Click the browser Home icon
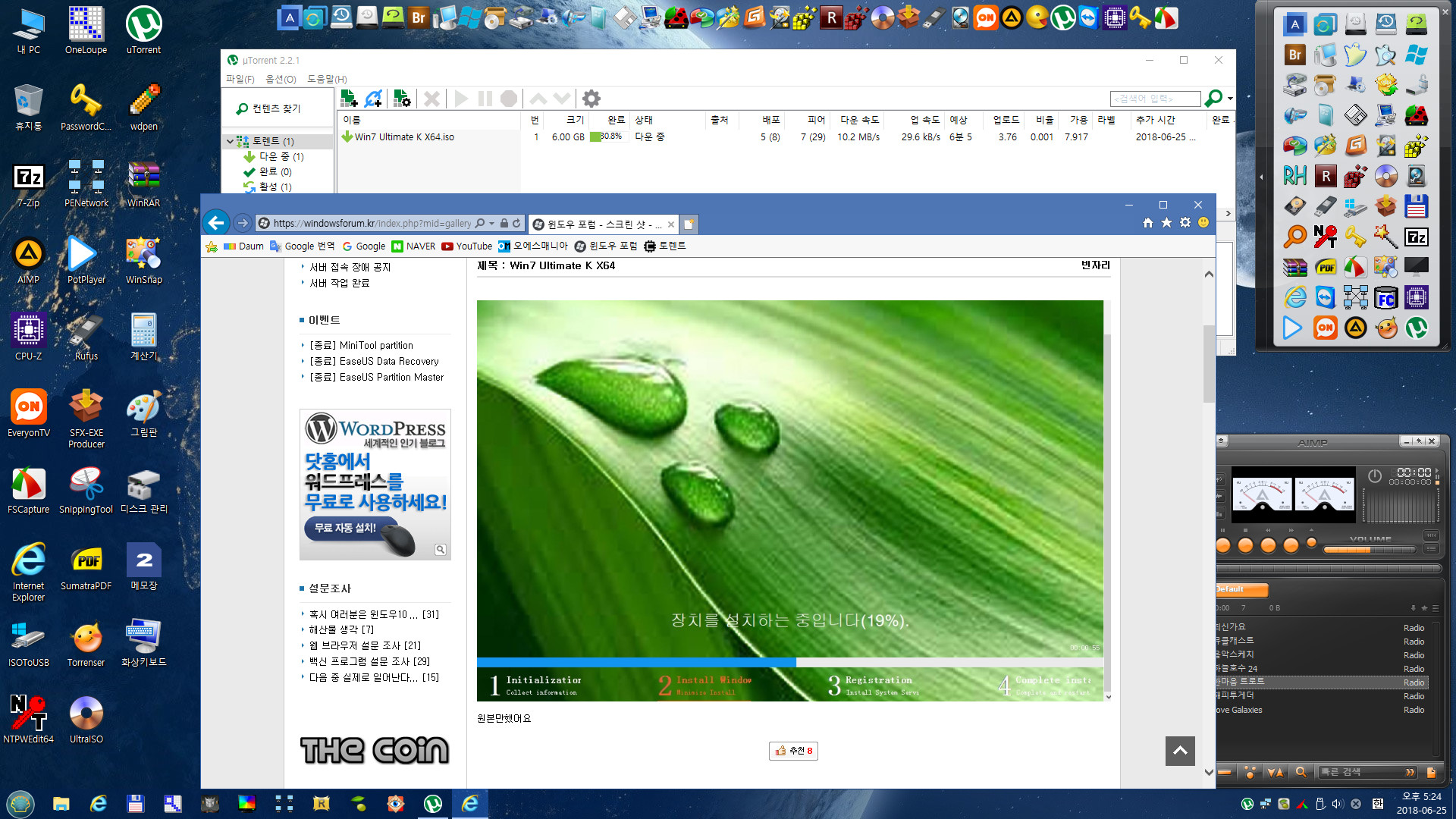Viewport: 1456px width, 819px height. coord(1148,223)
